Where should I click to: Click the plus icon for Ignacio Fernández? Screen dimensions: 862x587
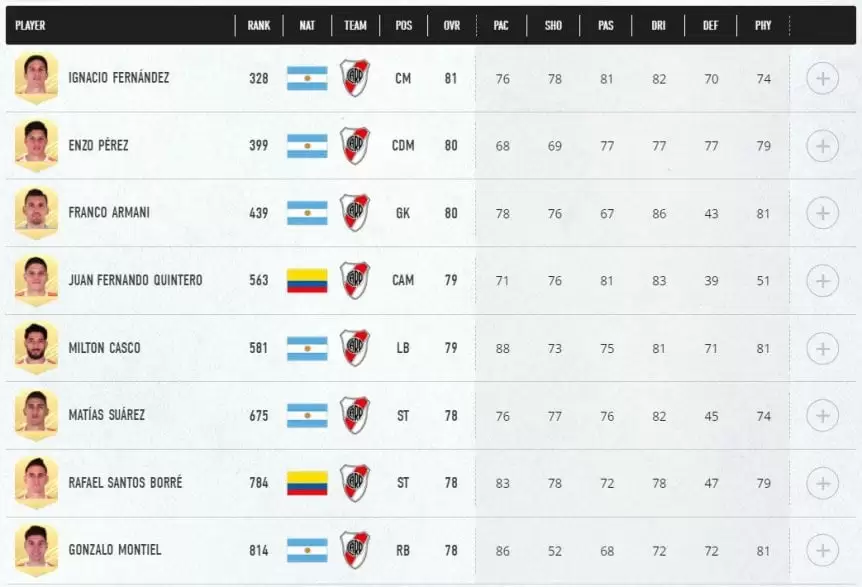(822, 78)
